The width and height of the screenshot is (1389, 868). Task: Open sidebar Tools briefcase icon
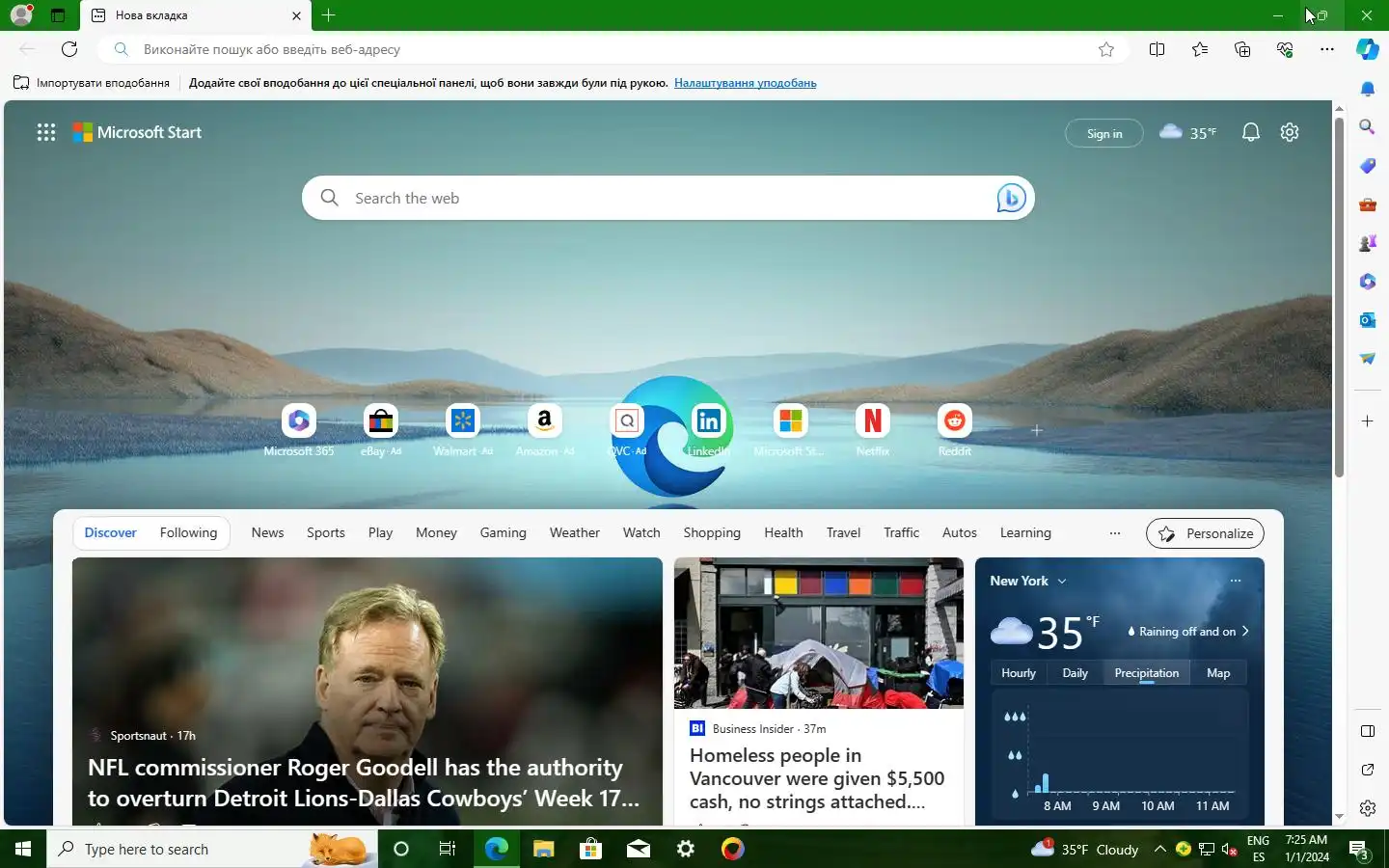(x=1368, y=203)
